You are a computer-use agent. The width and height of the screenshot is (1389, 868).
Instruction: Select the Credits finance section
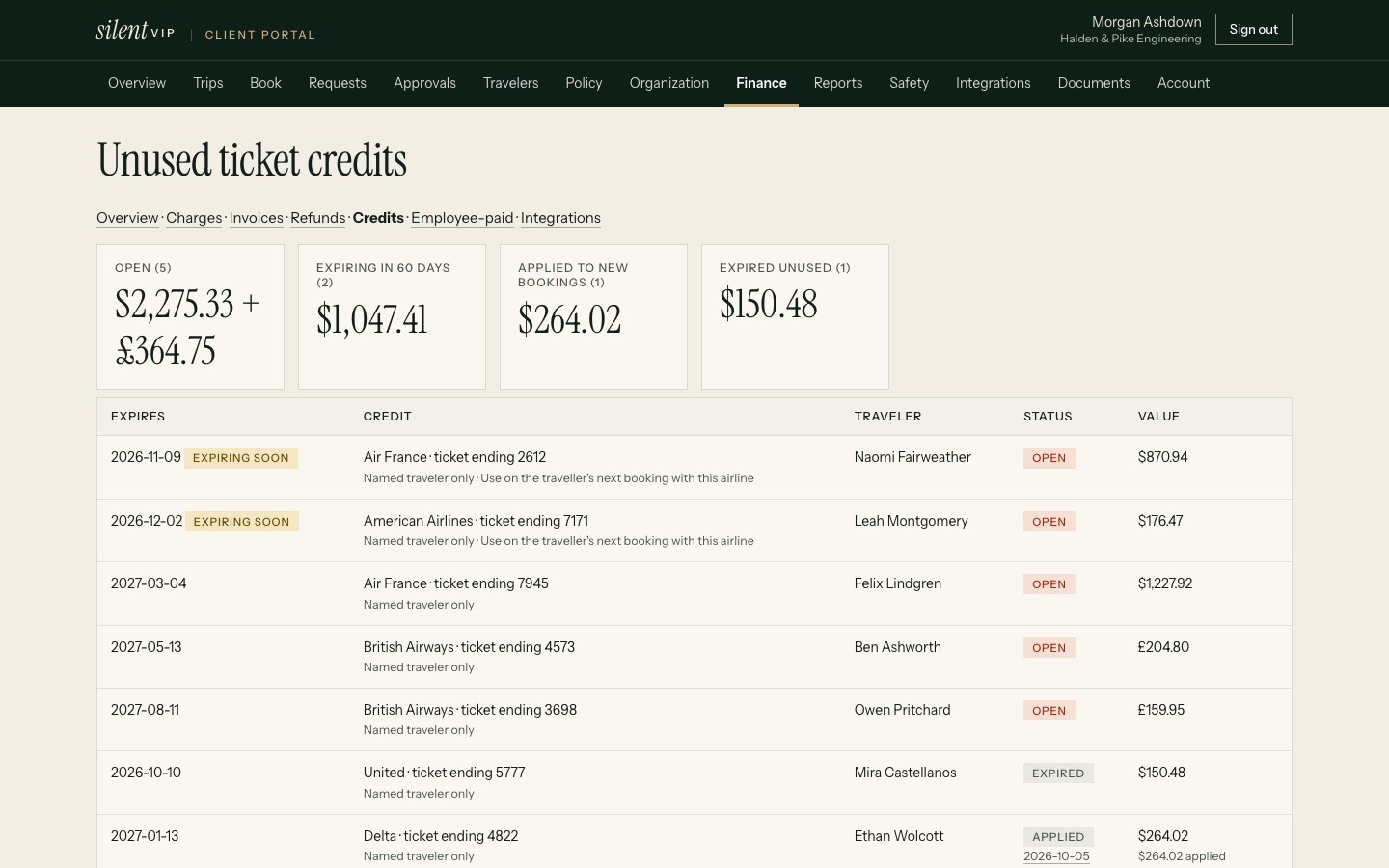point(378,218)
